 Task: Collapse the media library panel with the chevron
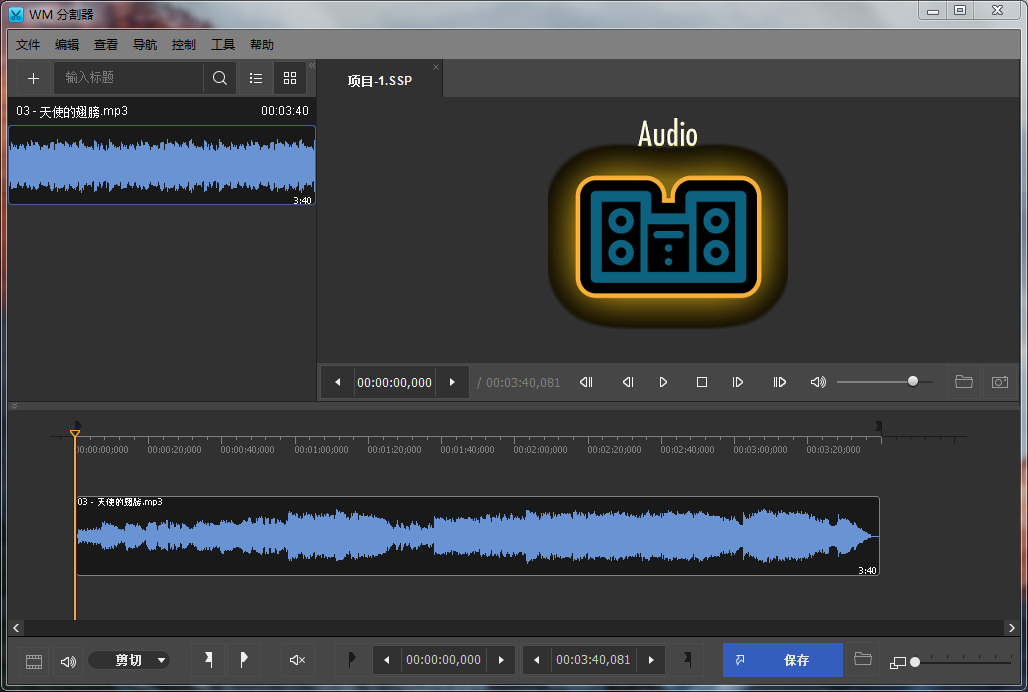311,66
